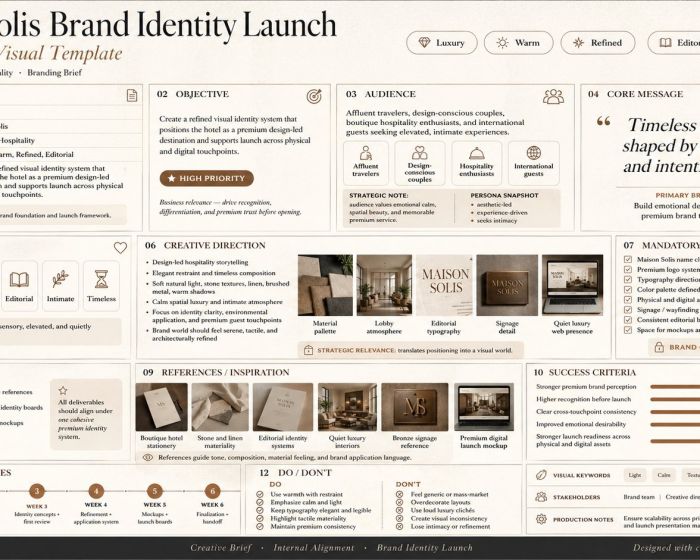This screenshot has height=560, width=700.
Task: Click the Hospitality enthusiasts bell icon
Action: 476,153
